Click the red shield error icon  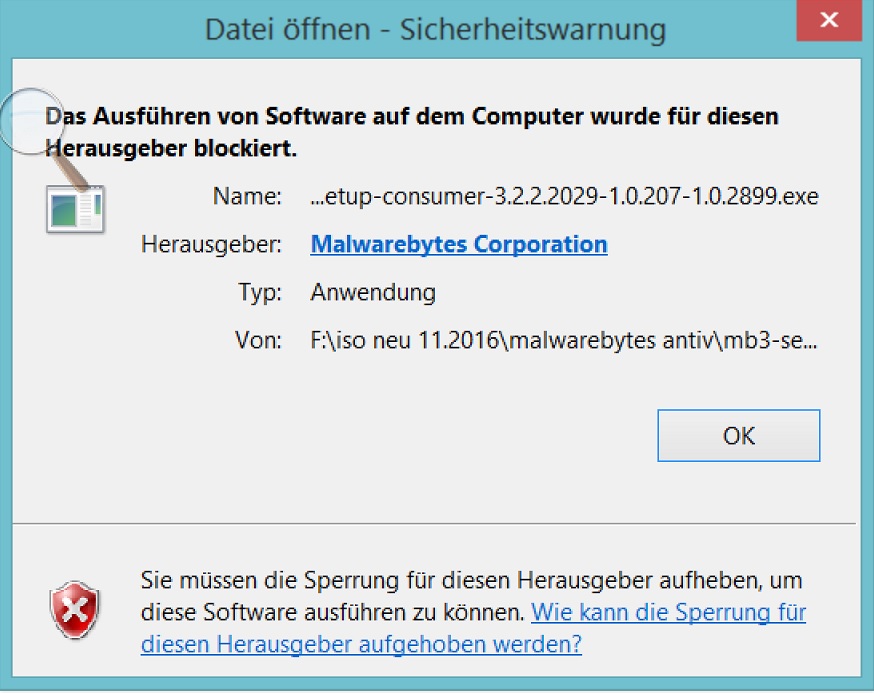click(75, 609)
